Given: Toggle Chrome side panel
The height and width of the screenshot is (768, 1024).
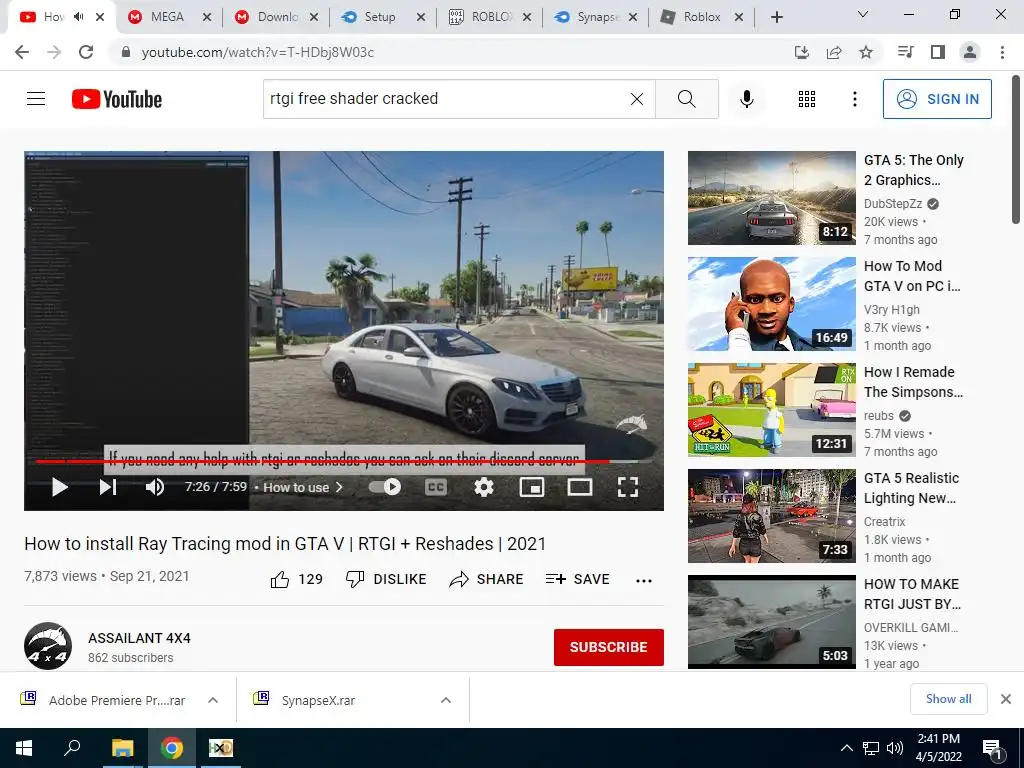Looking at the screenshot, I should click(x=938, y=52).
